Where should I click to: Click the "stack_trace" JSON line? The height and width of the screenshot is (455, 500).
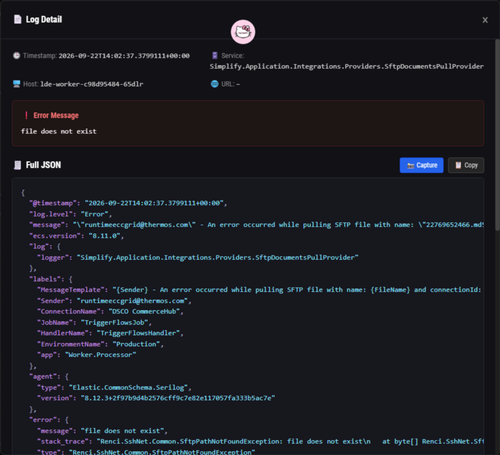click(260, 441)
